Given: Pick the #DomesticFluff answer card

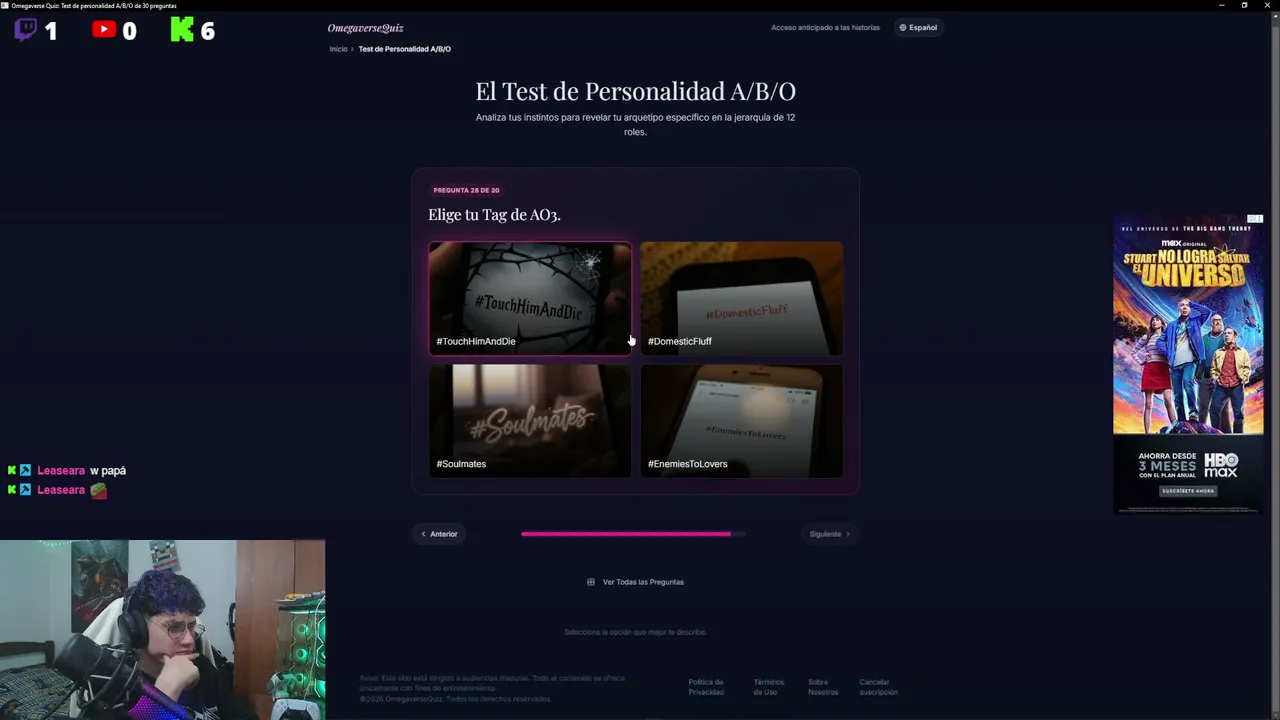Looking at the screenshot, I should coord(741,298).
